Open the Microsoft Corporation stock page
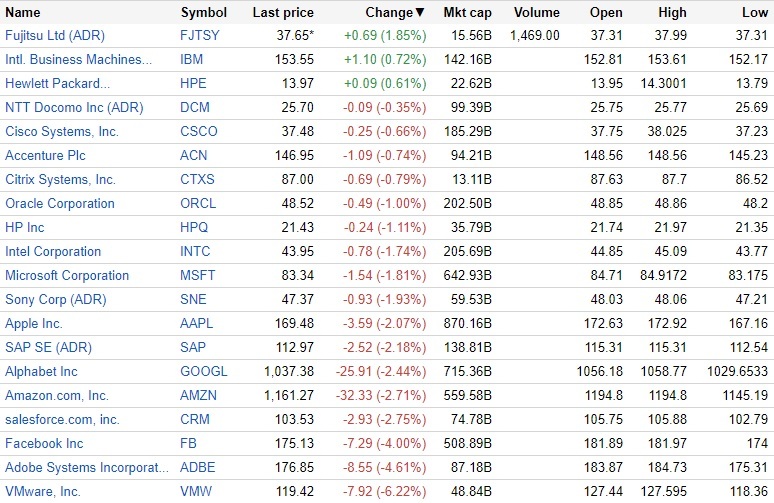Viewport: 774px width, 503px height. coord(67,276)
